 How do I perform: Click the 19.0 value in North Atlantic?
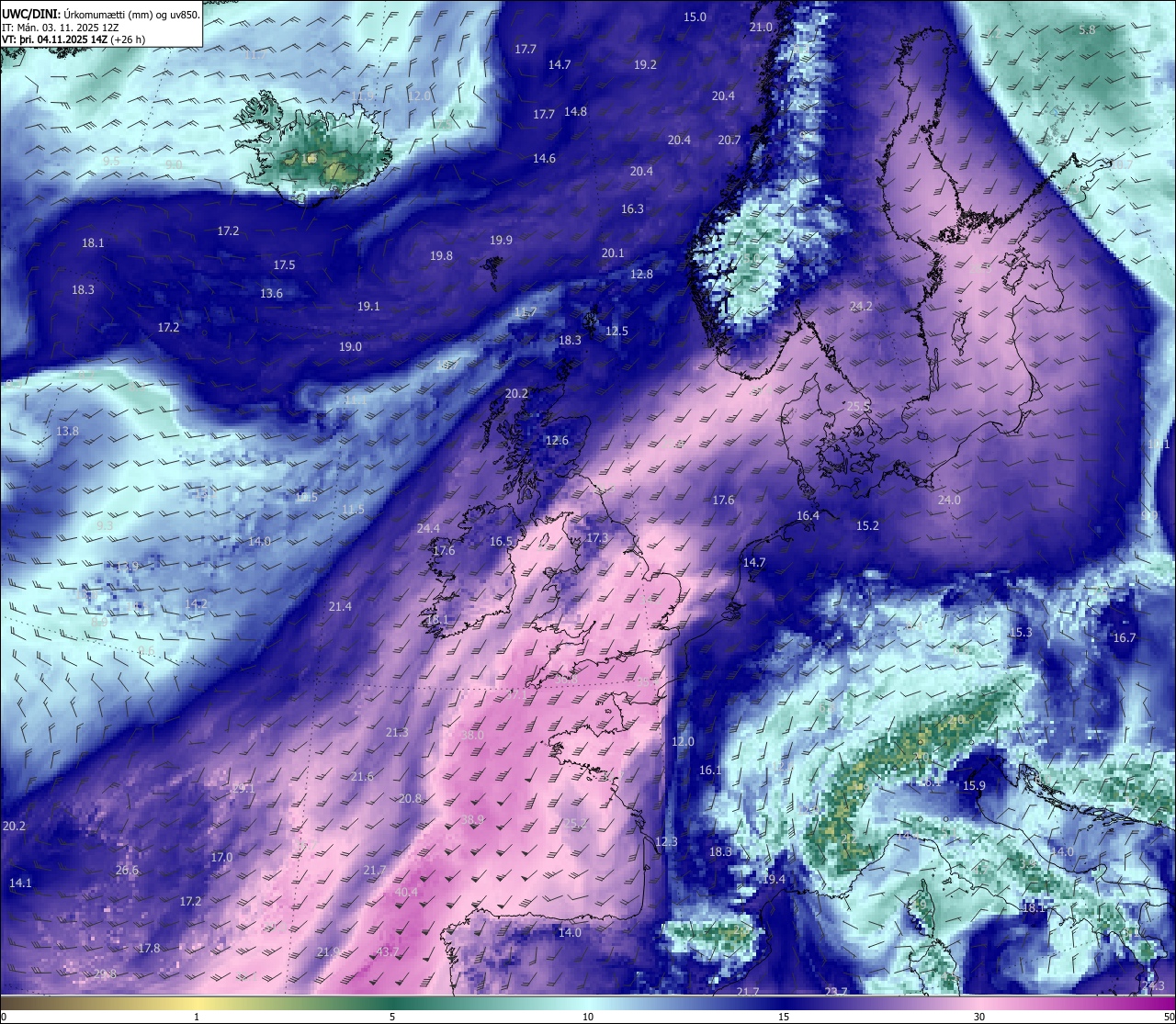coord(350,346)
